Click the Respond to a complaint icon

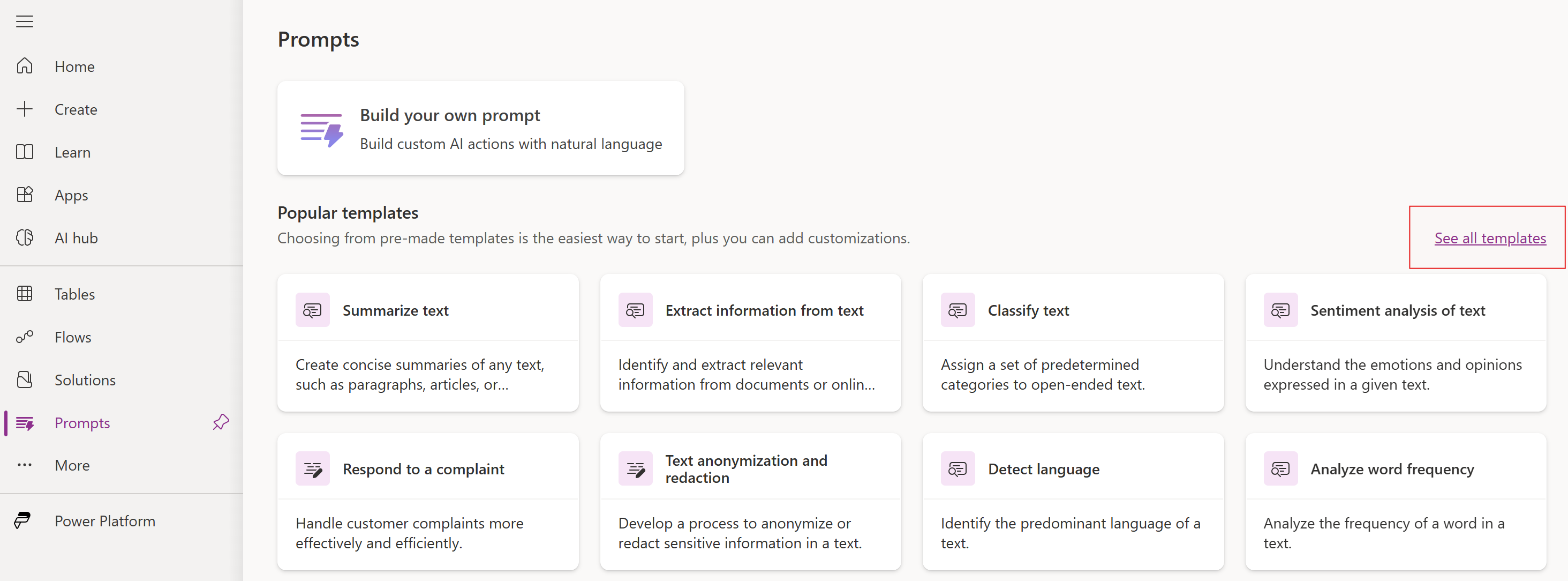tap(312, 468)
